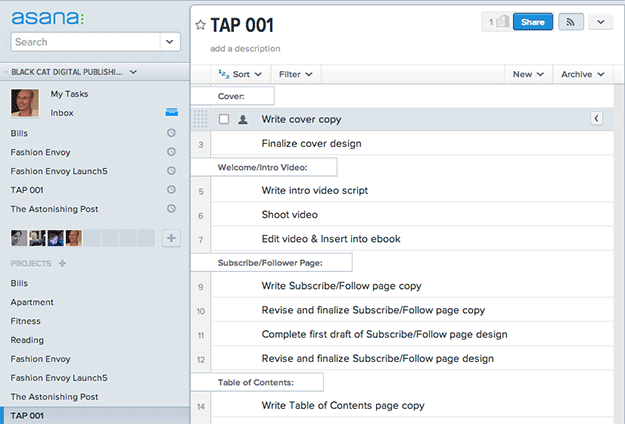Click the drag handle on Write cover copy
Viewport: 625px width, 424px height.
tap(200, 119)
